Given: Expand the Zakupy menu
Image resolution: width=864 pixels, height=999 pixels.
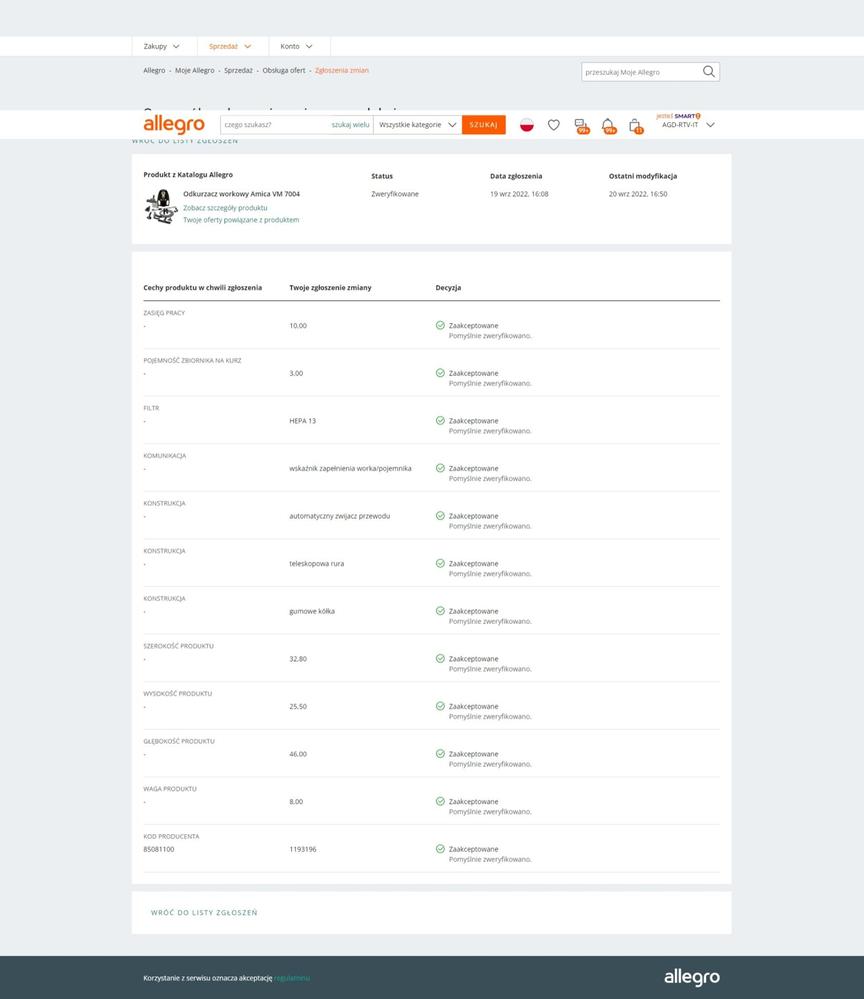Looking at the screenshot, I should click(x=162, y=46).
